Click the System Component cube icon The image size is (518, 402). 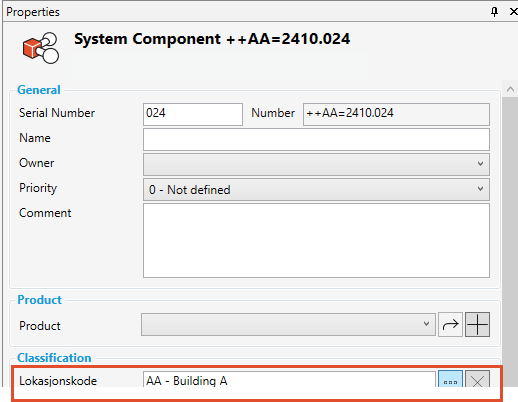[41, 48]
